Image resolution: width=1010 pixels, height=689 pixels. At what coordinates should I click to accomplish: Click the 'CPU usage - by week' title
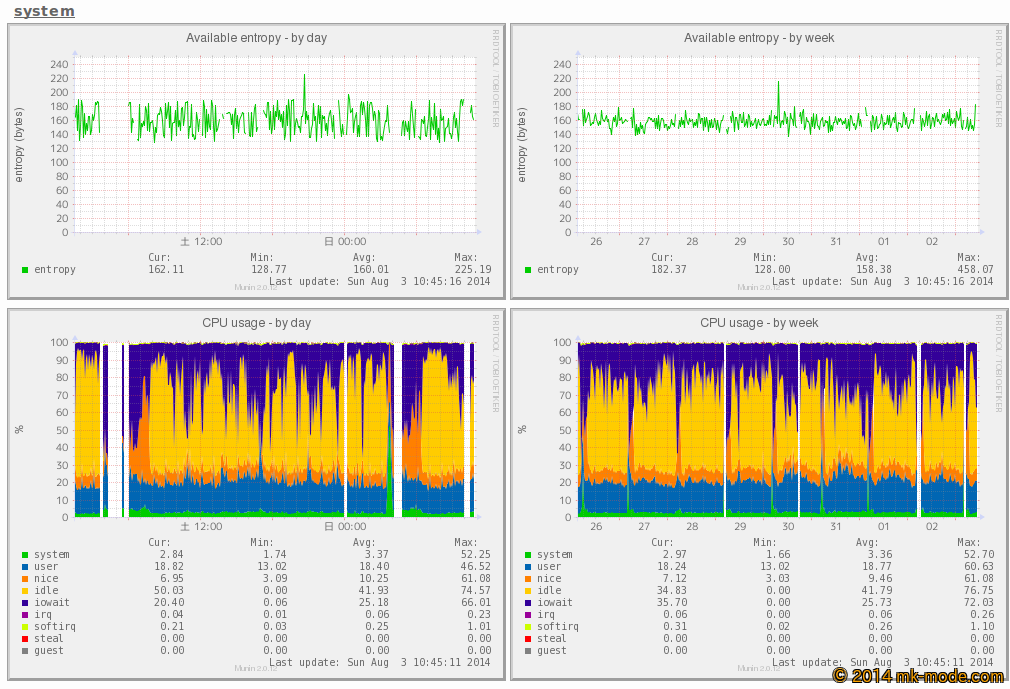(759, 323)
